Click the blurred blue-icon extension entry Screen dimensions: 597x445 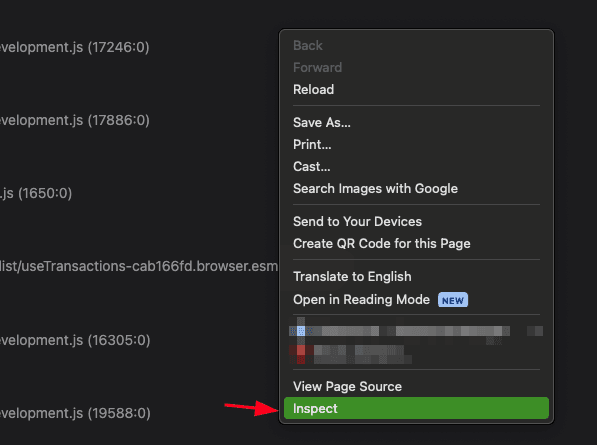416,331
